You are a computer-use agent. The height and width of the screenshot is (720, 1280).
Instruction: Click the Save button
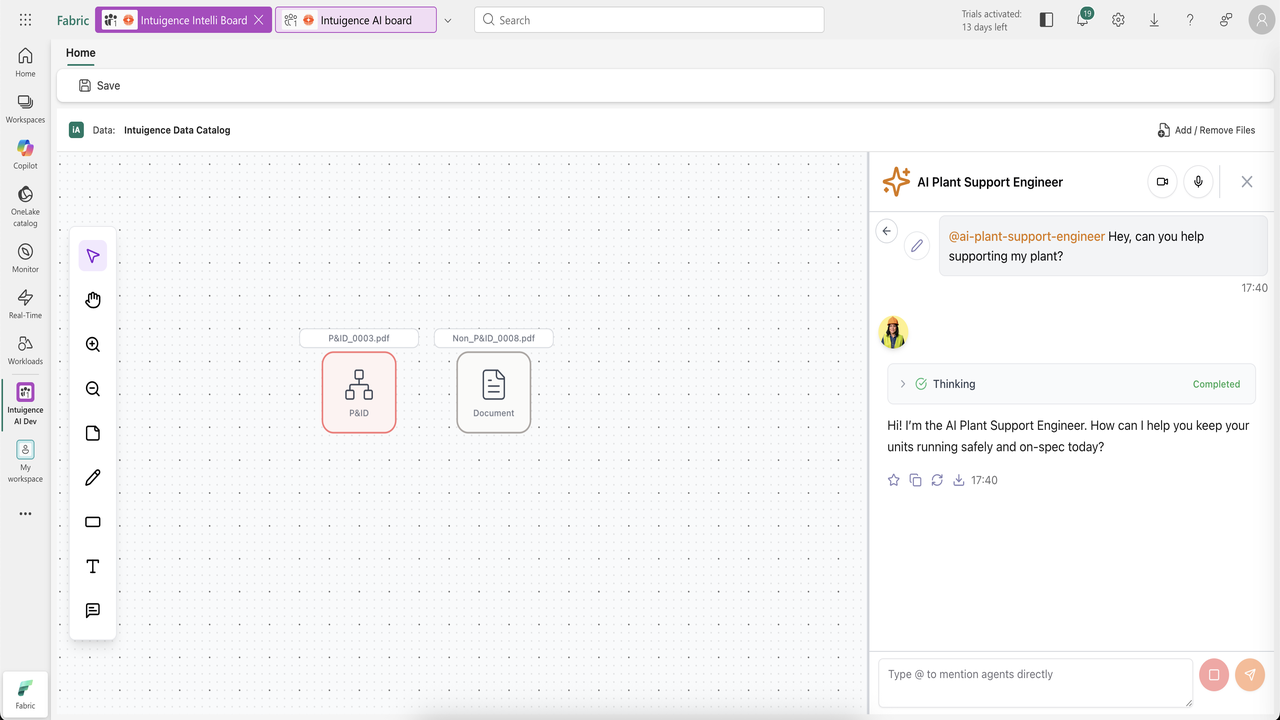pos(99,86)
